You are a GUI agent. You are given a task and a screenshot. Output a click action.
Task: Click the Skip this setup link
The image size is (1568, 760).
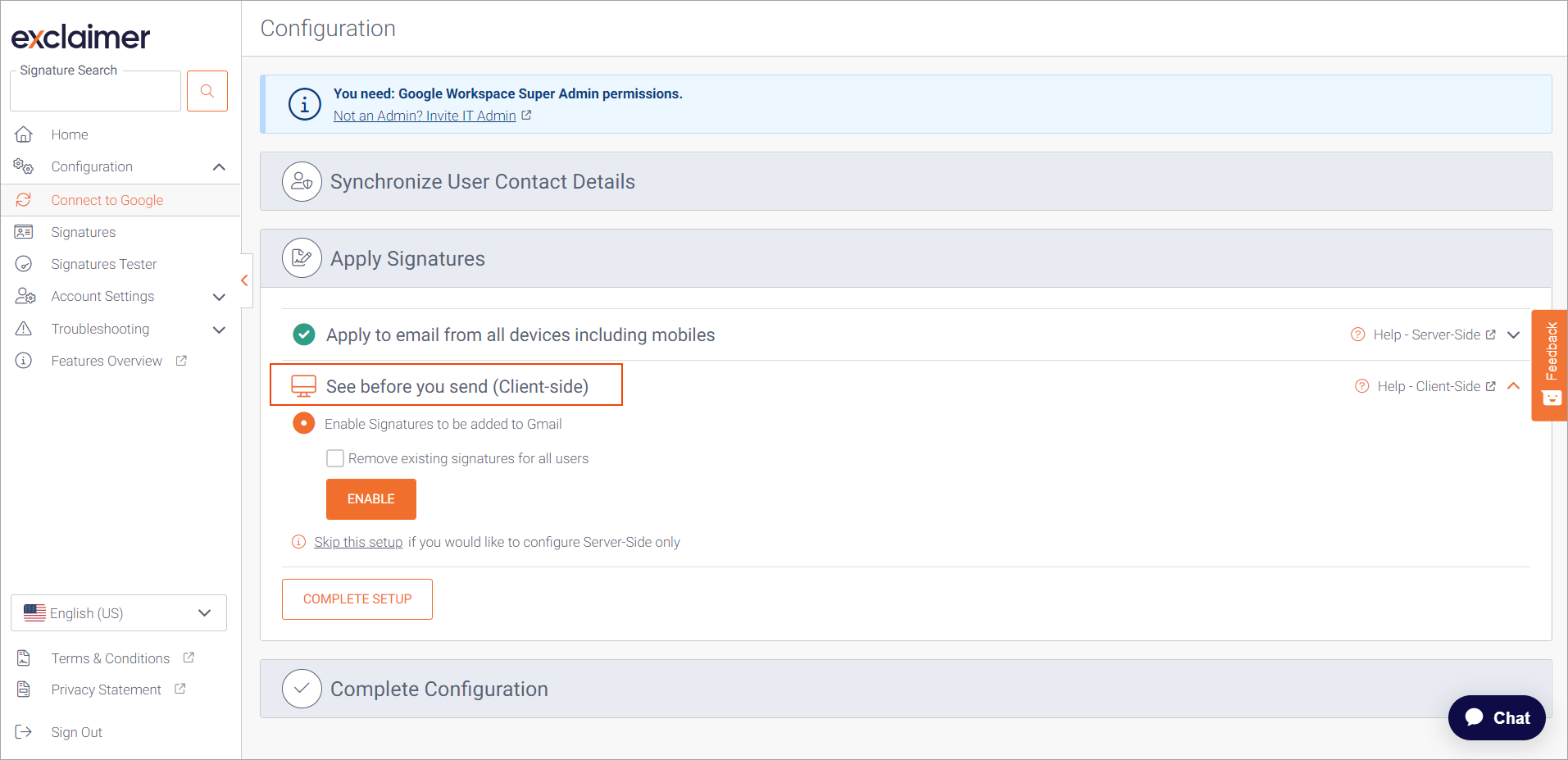358,542
